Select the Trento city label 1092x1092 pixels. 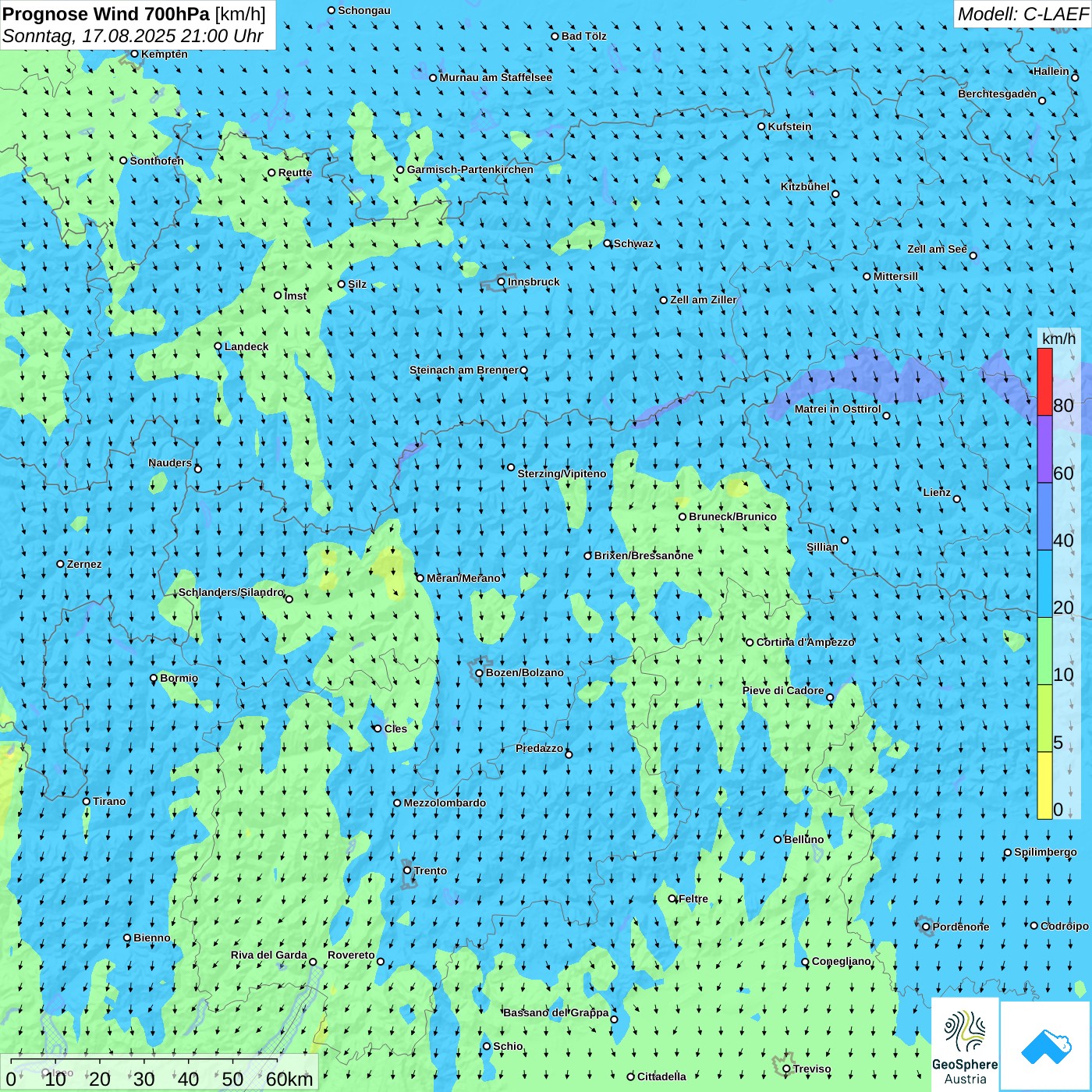click(x=431, y=870)
